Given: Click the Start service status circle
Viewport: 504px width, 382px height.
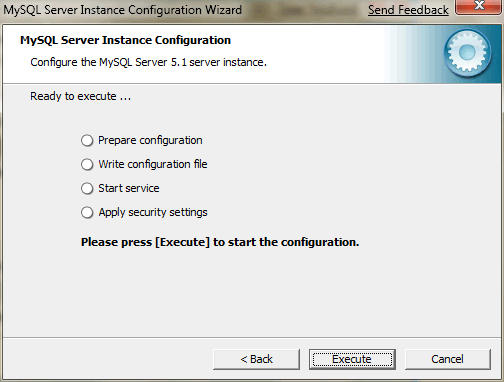Looking at the screenshot, I should (x=87, y=188).
